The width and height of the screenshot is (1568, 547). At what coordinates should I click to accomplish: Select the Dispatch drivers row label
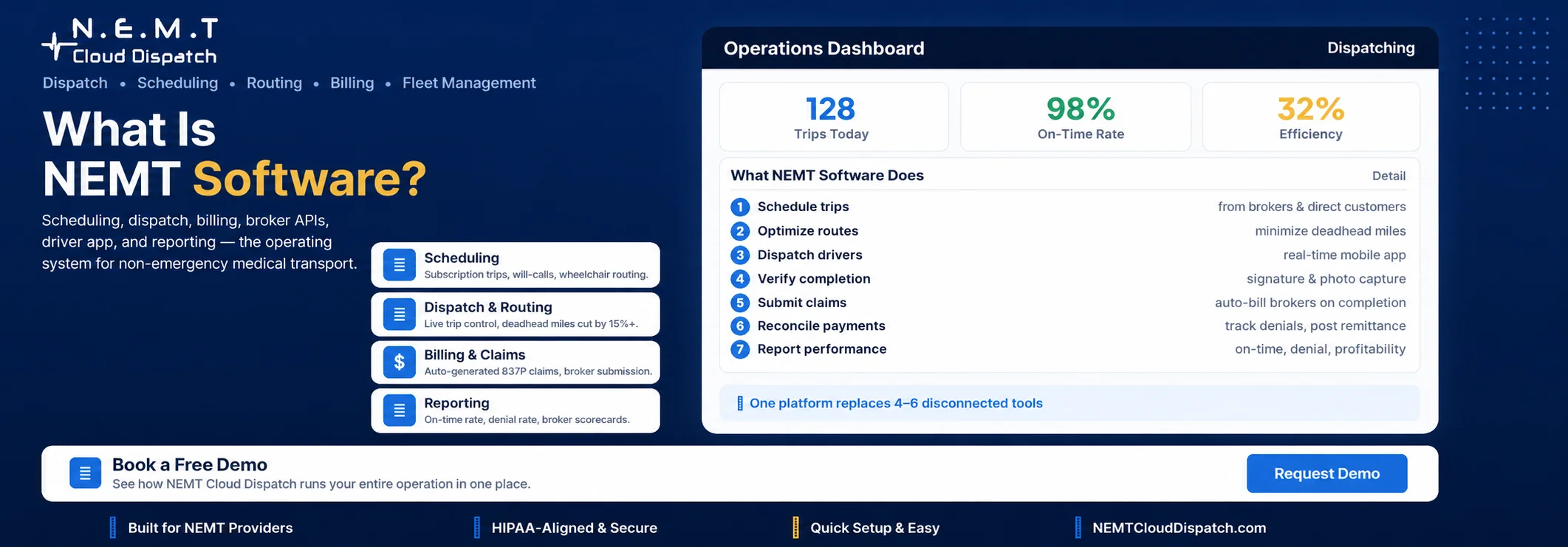[x=809, y=255]
